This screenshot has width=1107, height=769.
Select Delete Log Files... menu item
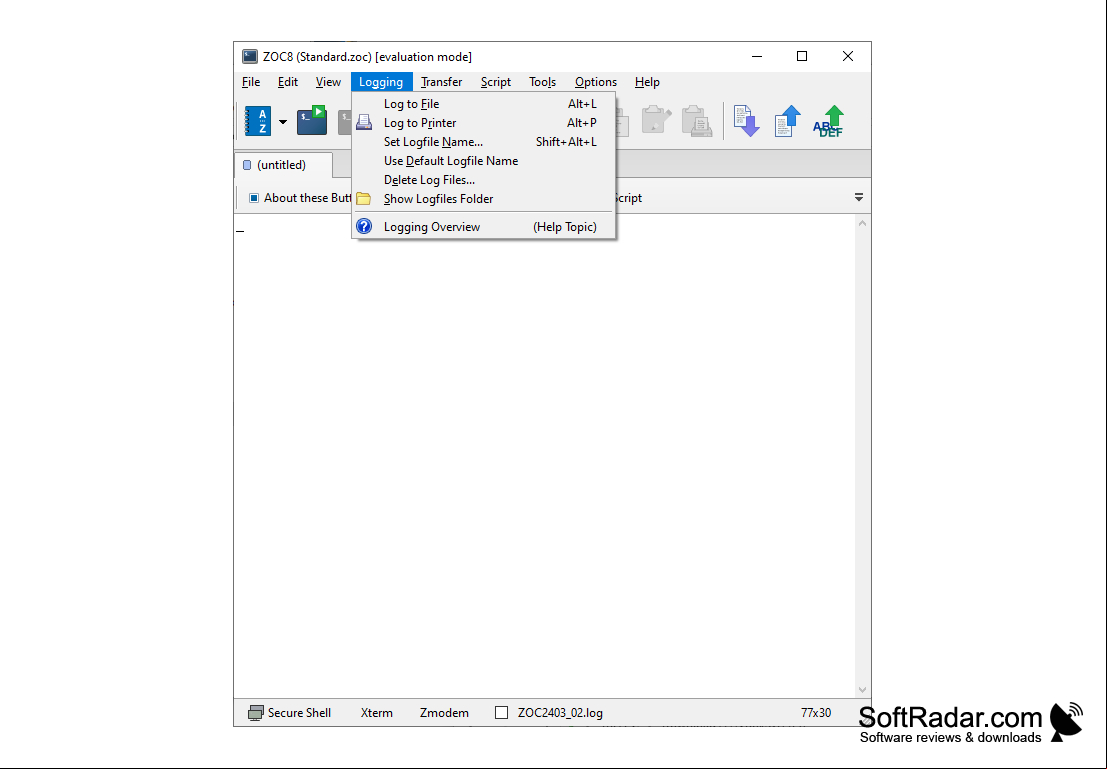pyautogui.click(x=484, y=180)
